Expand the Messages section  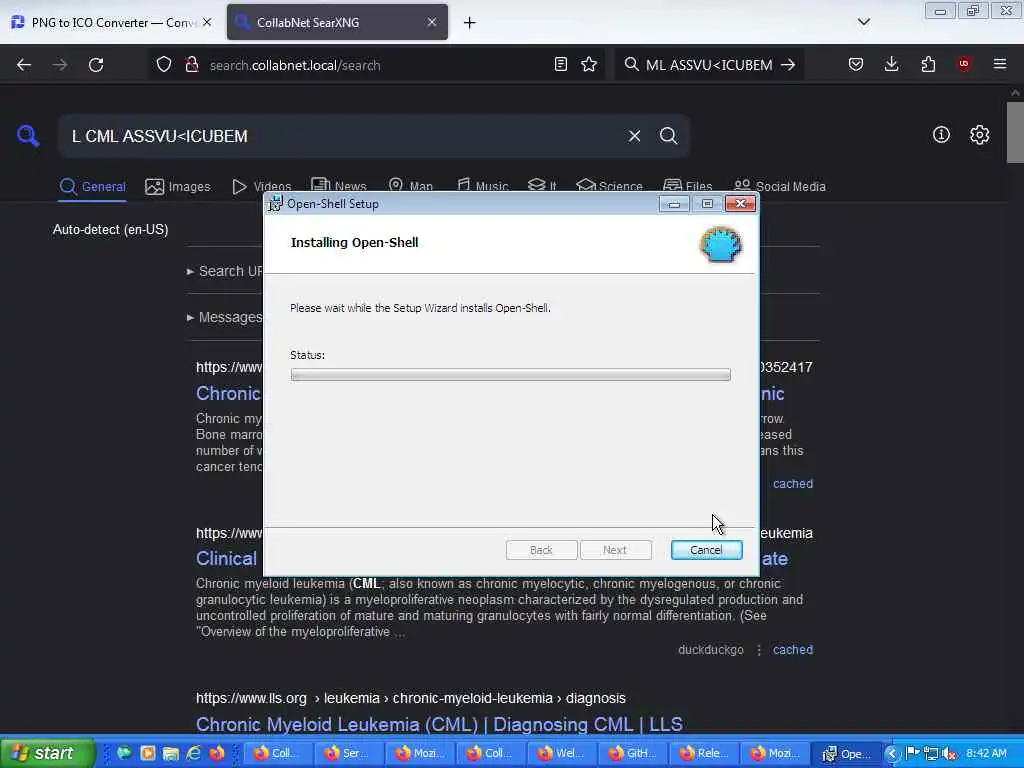(x=224, y=317)
